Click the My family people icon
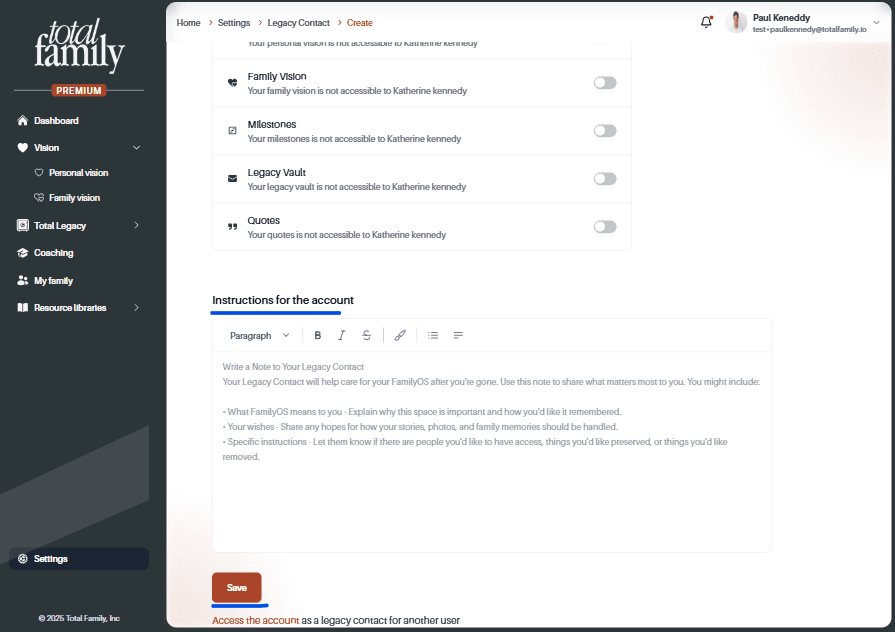Image resolution: width=895 pixels, height=632 pixels. pyautogui.click(x=23, y=280)
